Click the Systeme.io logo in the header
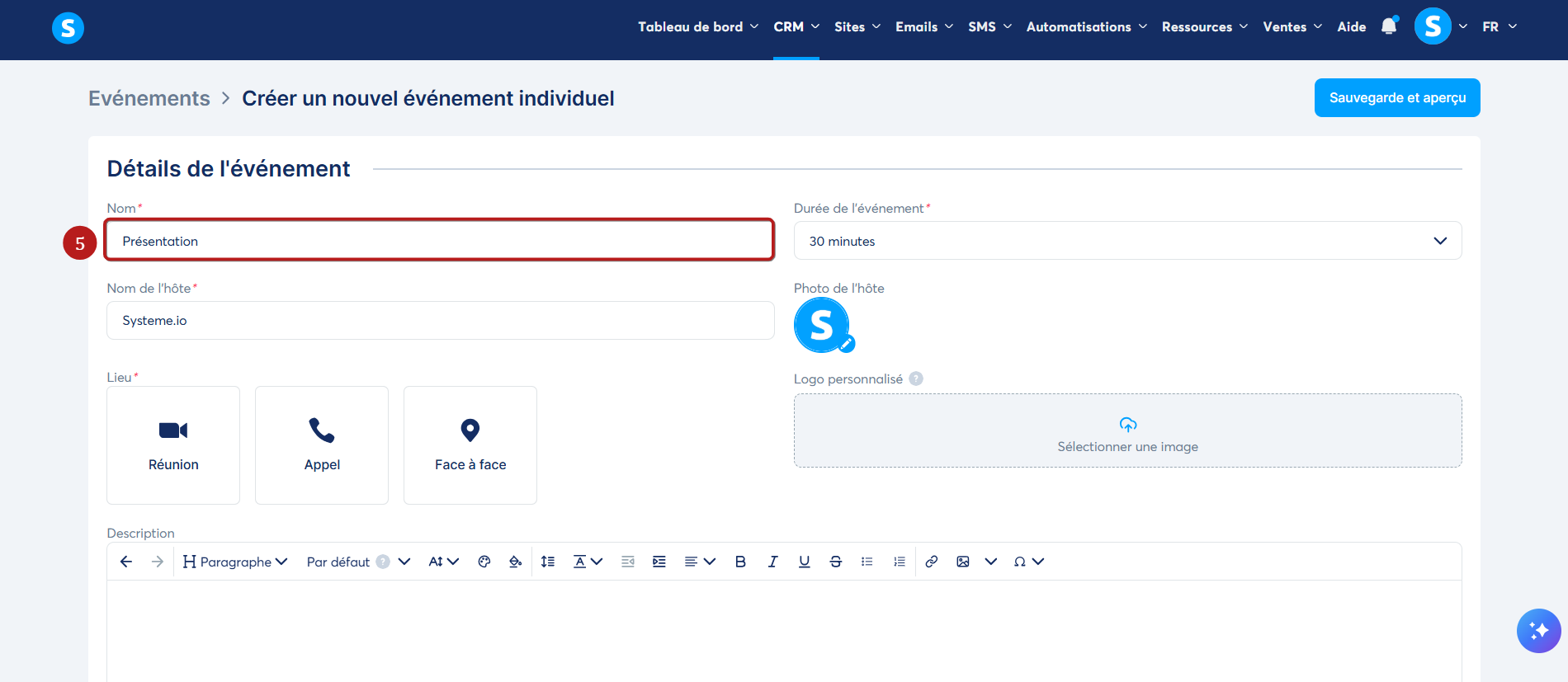Image resolution: width=1568 pixels, height=682 pixels. 68,28
